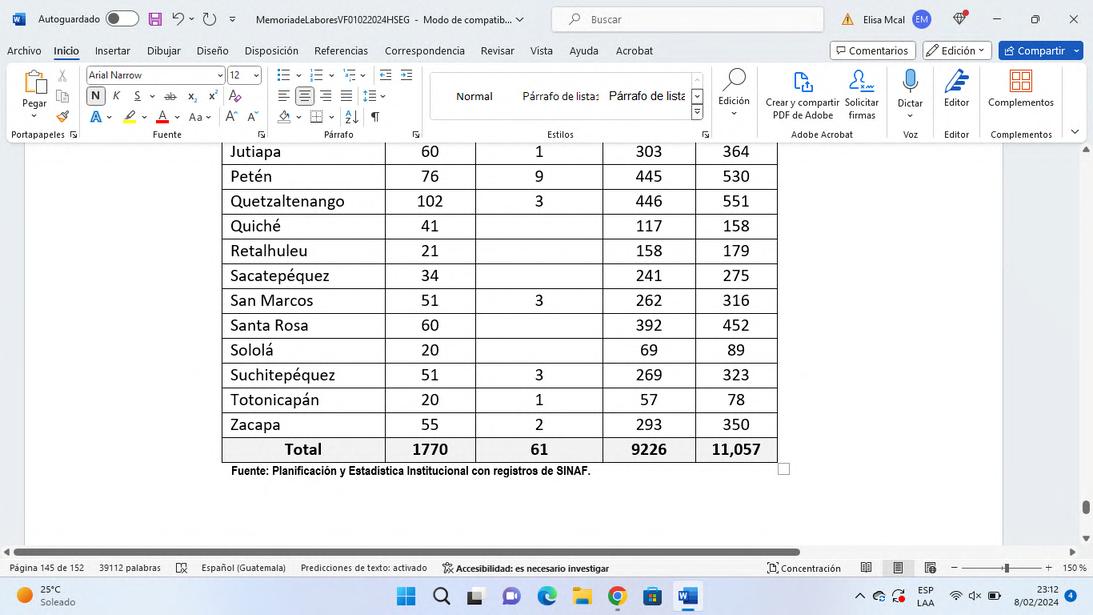Activate the Format Painter brush

(62, 116)
